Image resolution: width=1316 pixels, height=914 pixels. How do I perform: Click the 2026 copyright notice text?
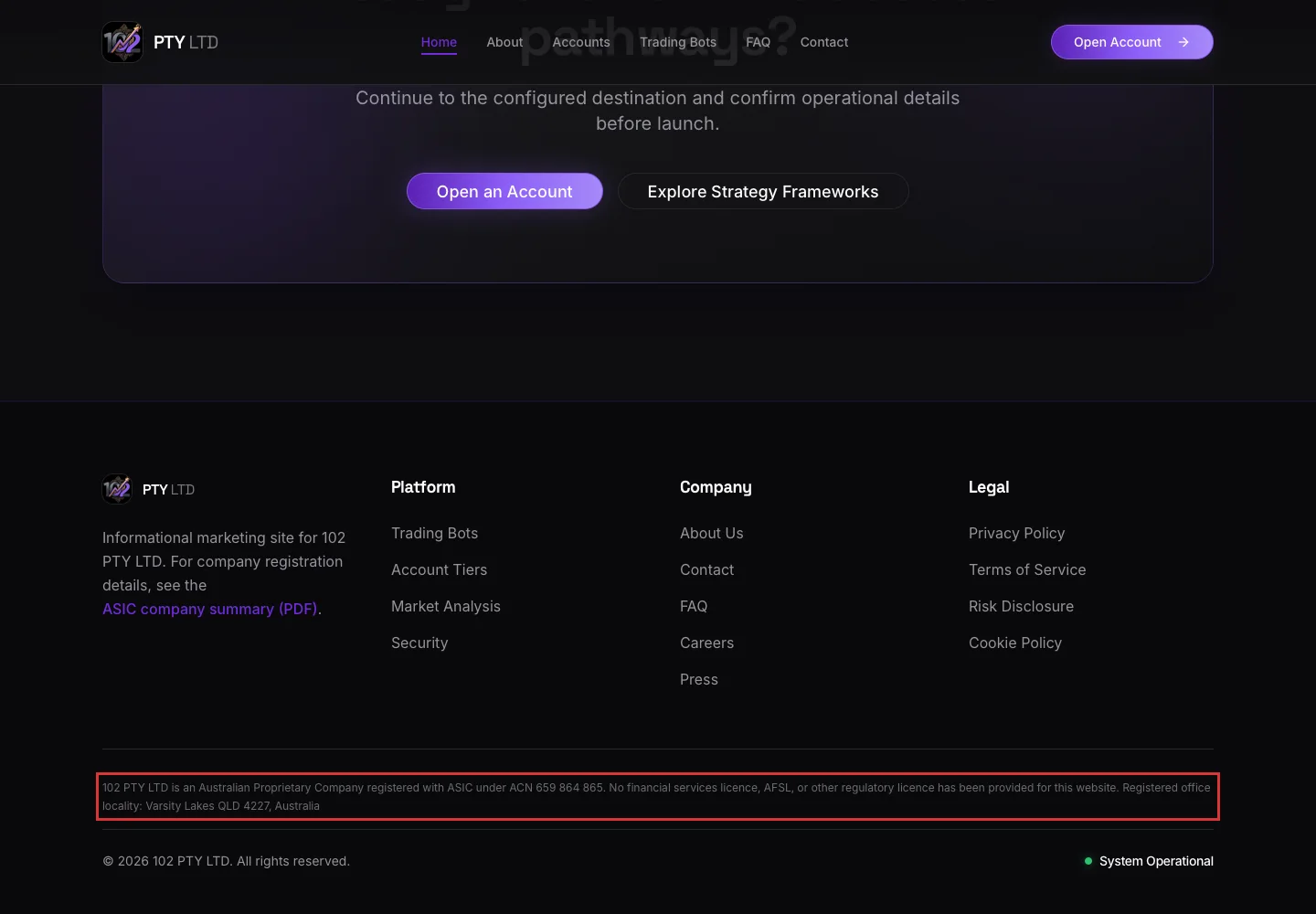pyautogui.click(x=226, y=861)
